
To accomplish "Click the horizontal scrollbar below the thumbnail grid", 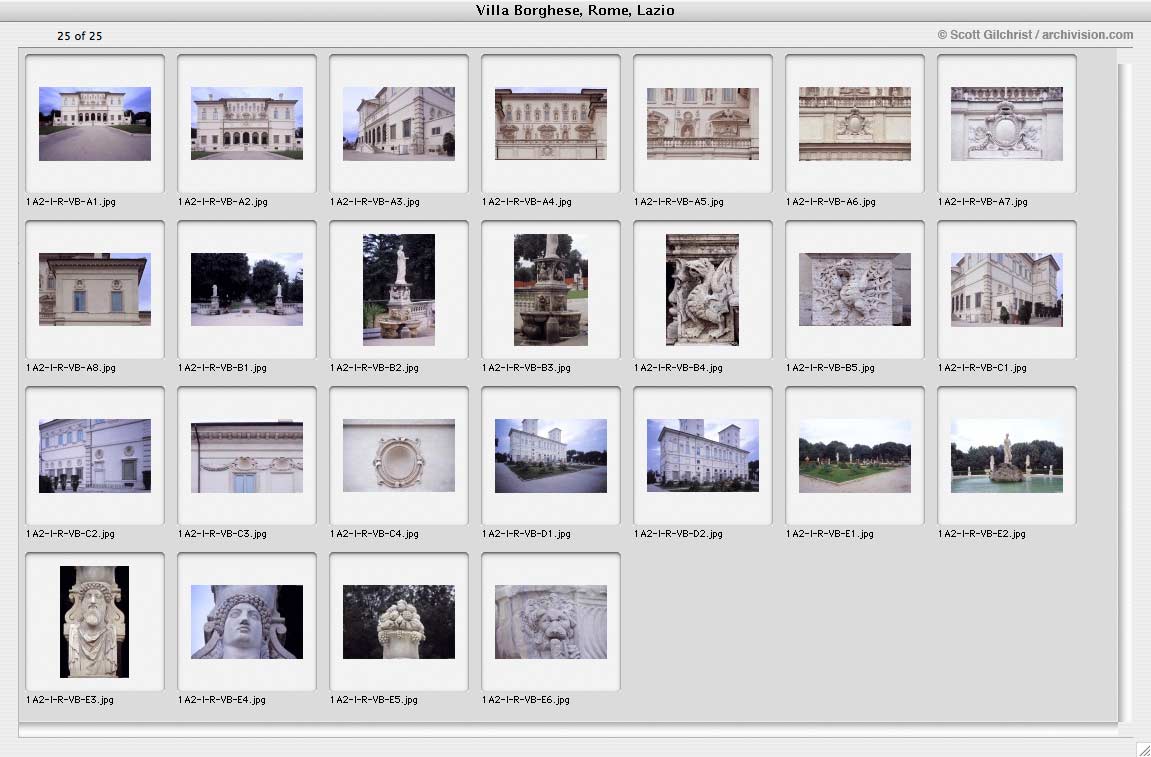I will click(567, 731).
